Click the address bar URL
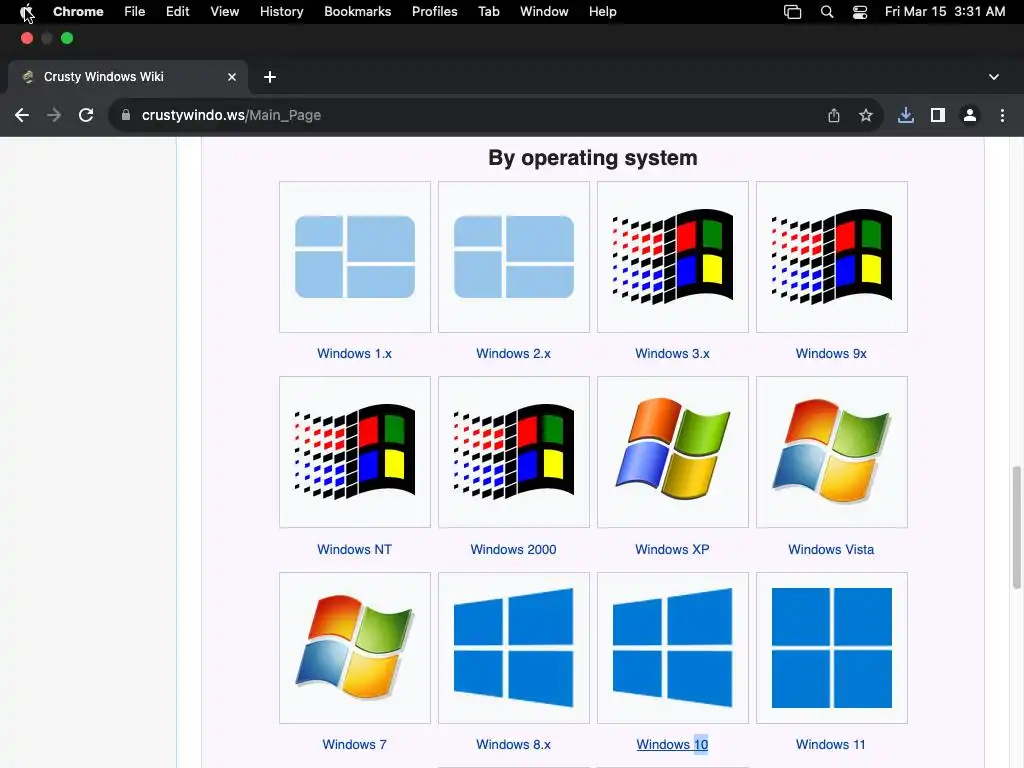 click(x=231, y=116)
